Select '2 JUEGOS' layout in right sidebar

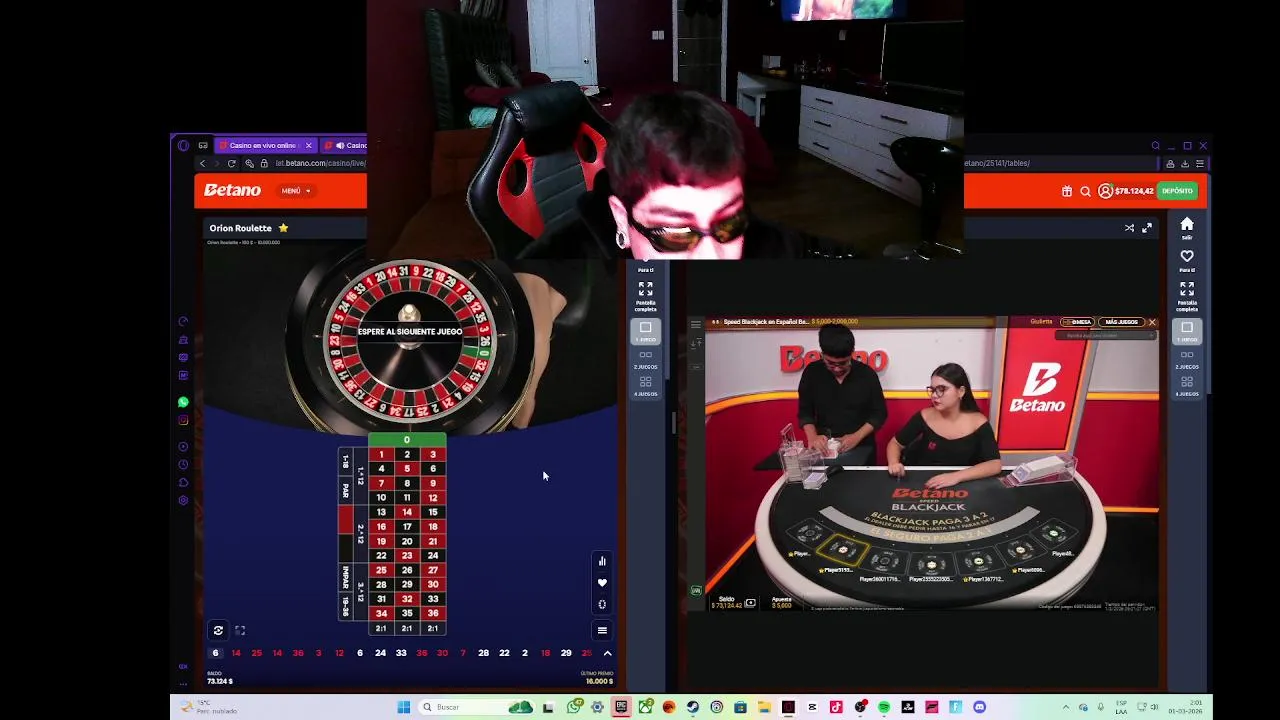[1187, 359]
